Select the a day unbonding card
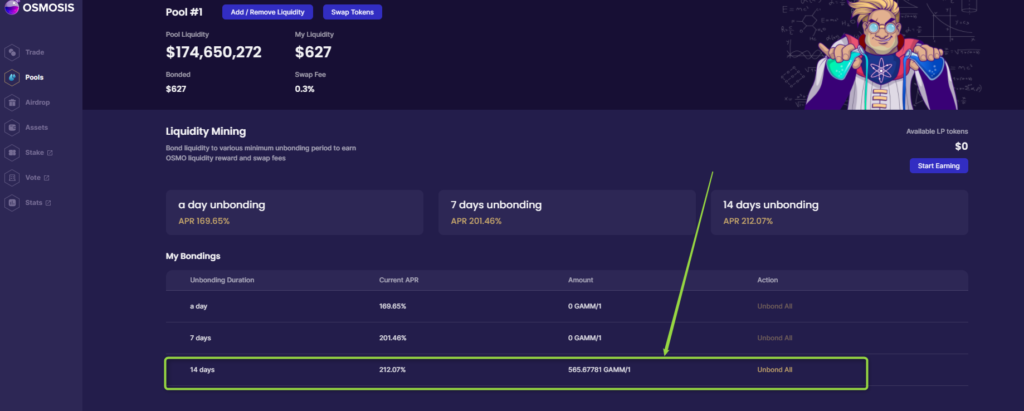The height and width of the screenshot is (411, 1024). (x=295, y=212)
